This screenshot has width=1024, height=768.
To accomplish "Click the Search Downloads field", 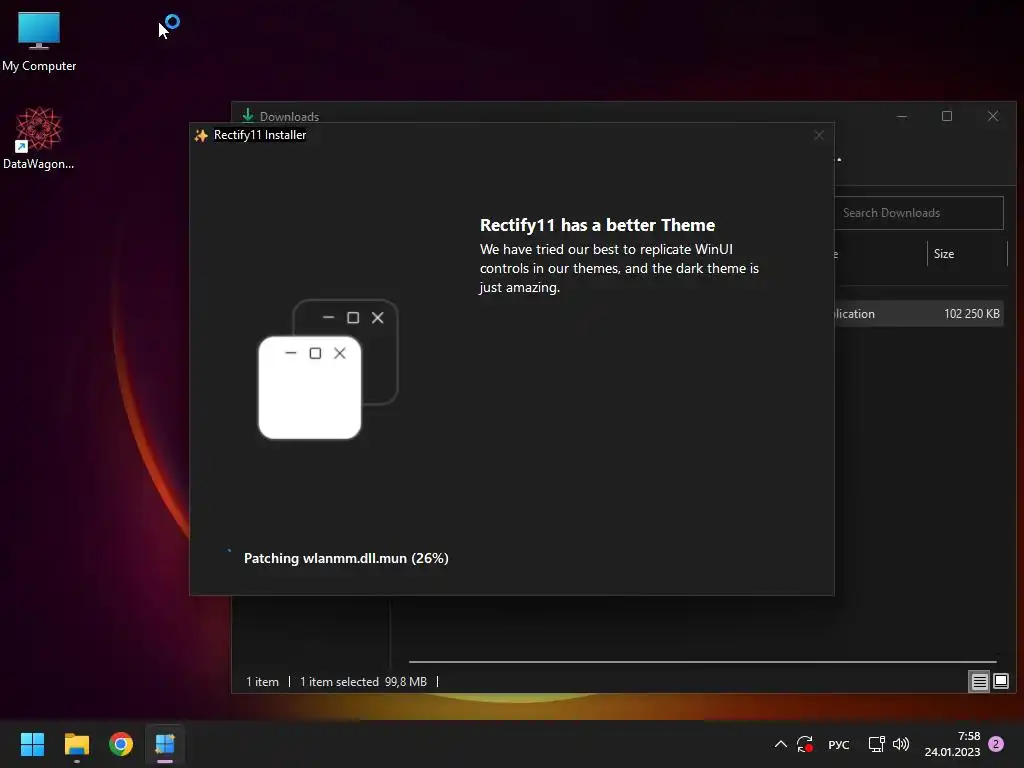I will coord(919,213).
